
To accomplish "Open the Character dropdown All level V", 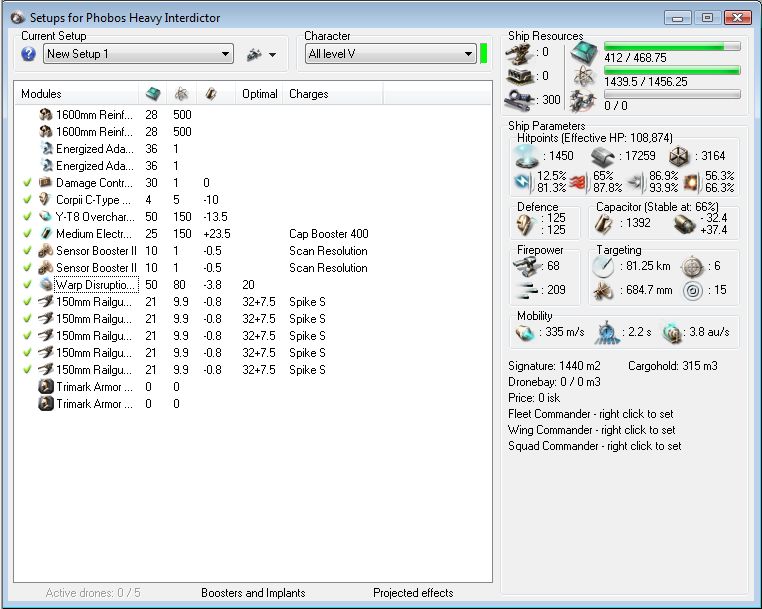I will (x=390, y=54).
